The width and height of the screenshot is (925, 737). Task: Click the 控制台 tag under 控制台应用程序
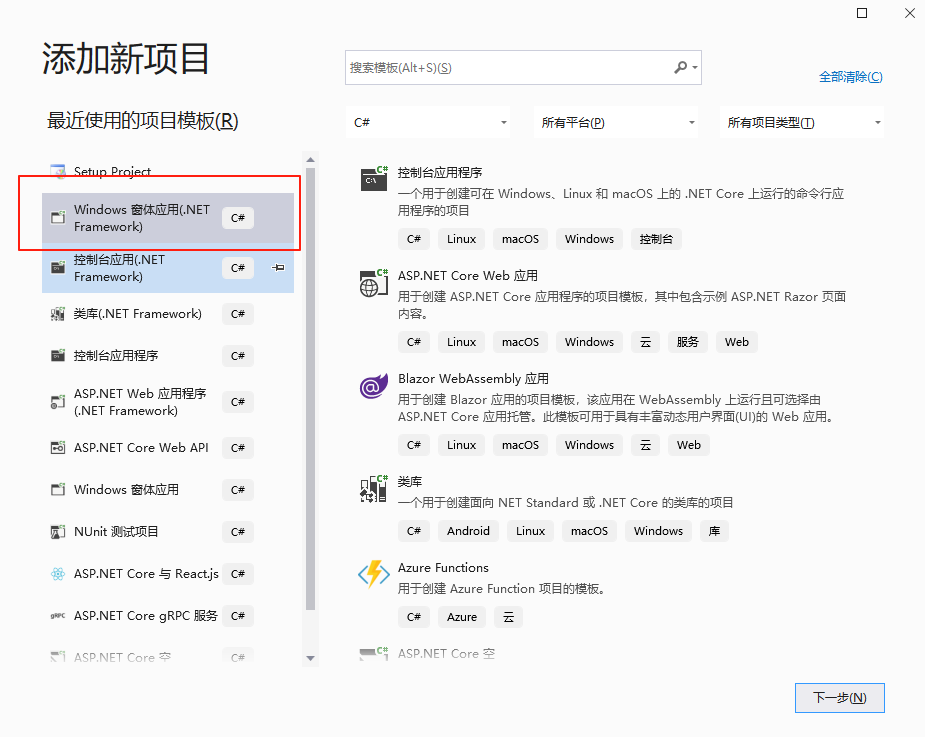point(656,239)
